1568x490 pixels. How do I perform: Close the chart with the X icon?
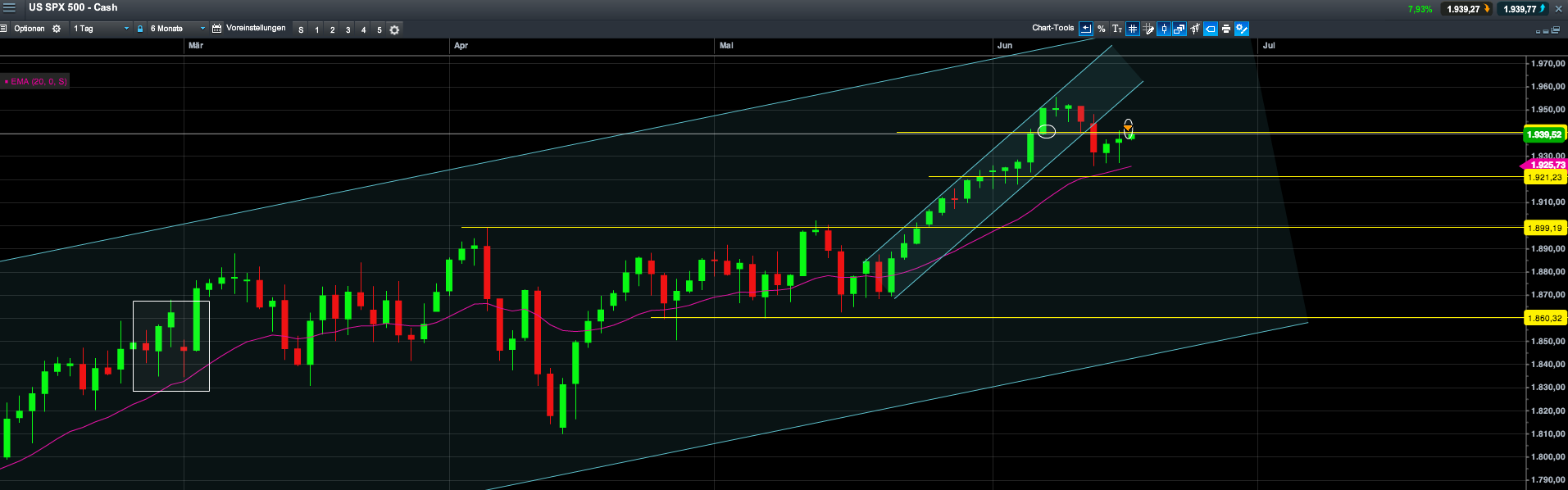pos(1558,9)
